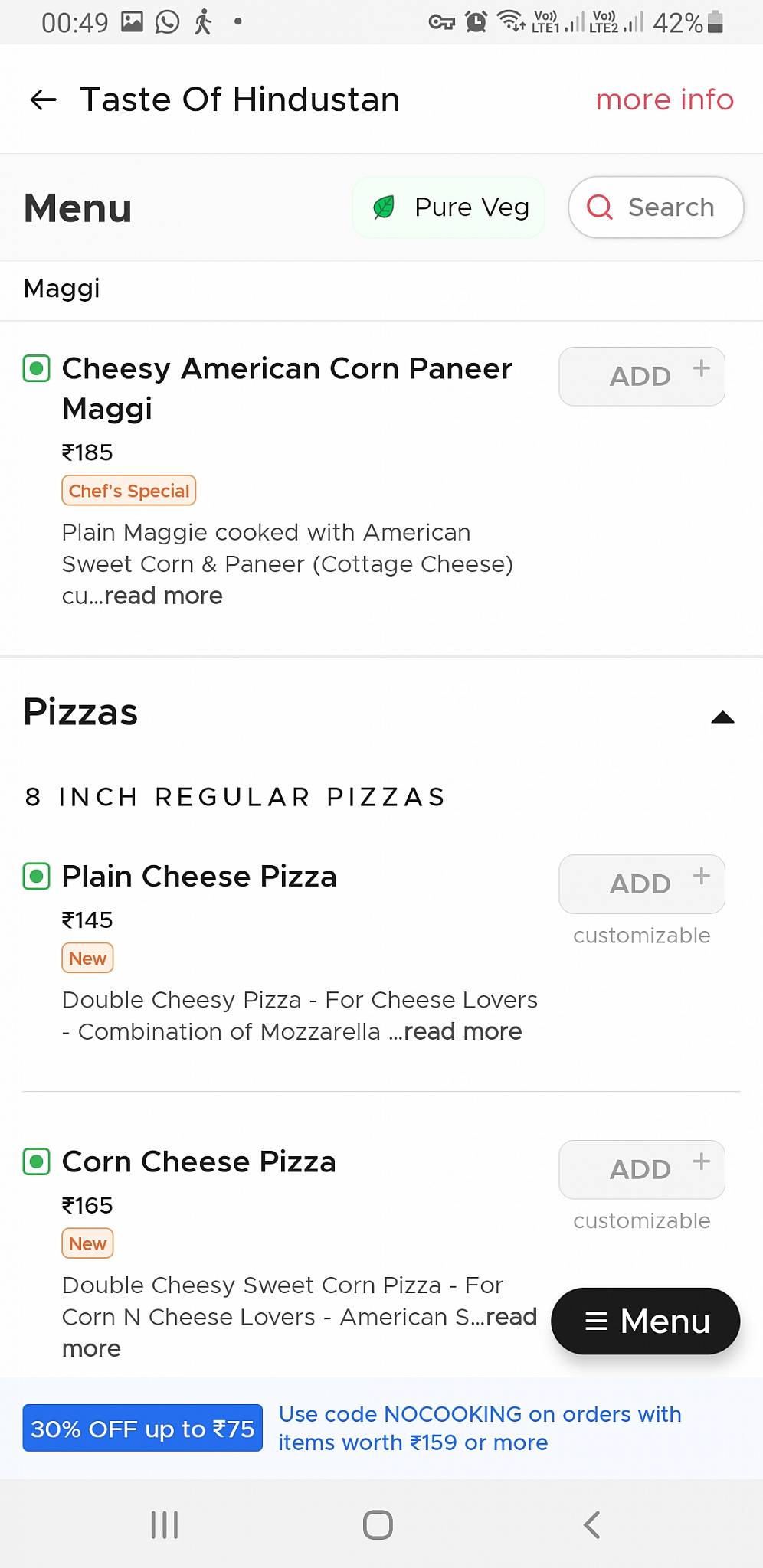Select the Maggi category header

62,289
